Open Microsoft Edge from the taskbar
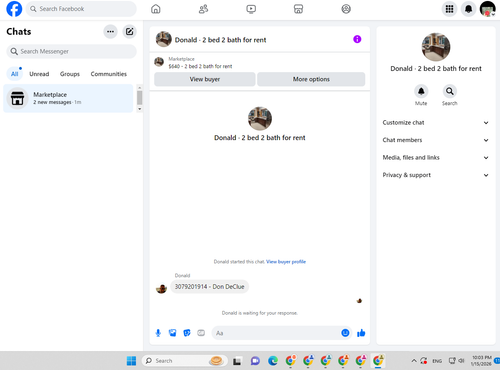 tap(273, 361)
